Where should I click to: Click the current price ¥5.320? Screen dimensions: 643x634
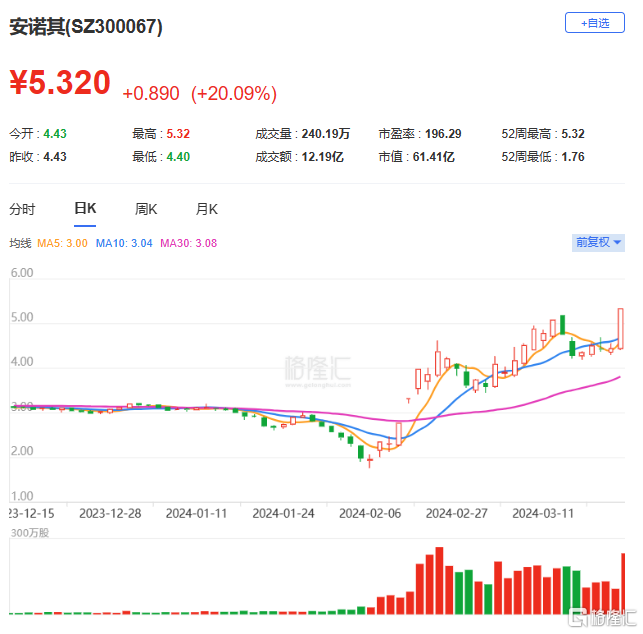point(60,83)
